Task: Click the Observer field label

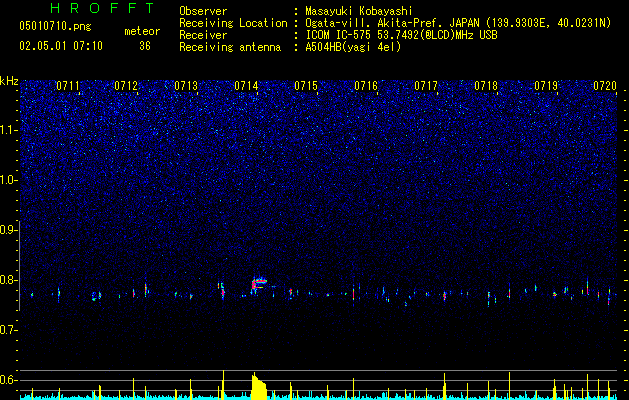Action: click(x=203, y=11)
